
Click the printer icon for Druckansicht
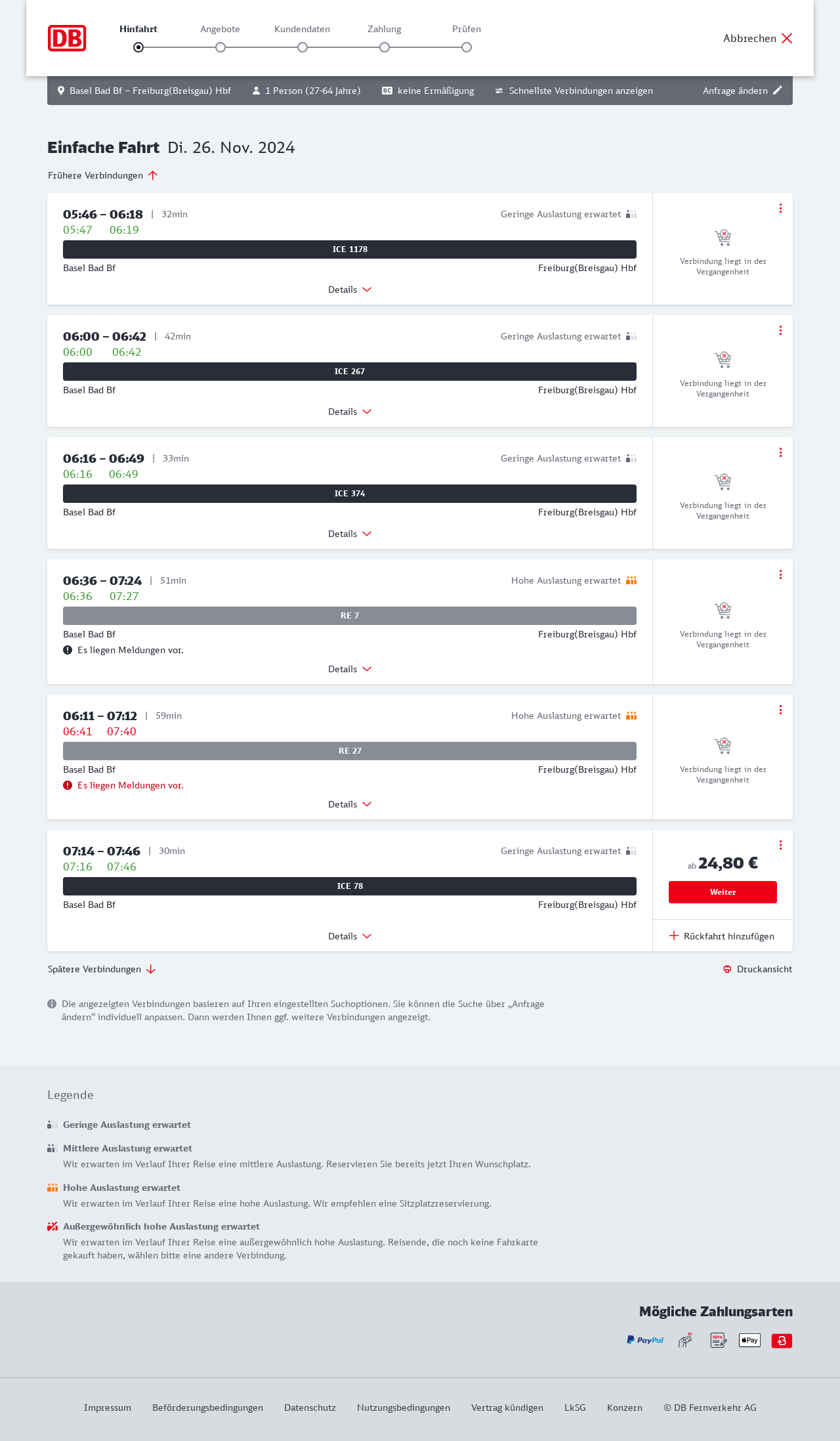(727, 969)
